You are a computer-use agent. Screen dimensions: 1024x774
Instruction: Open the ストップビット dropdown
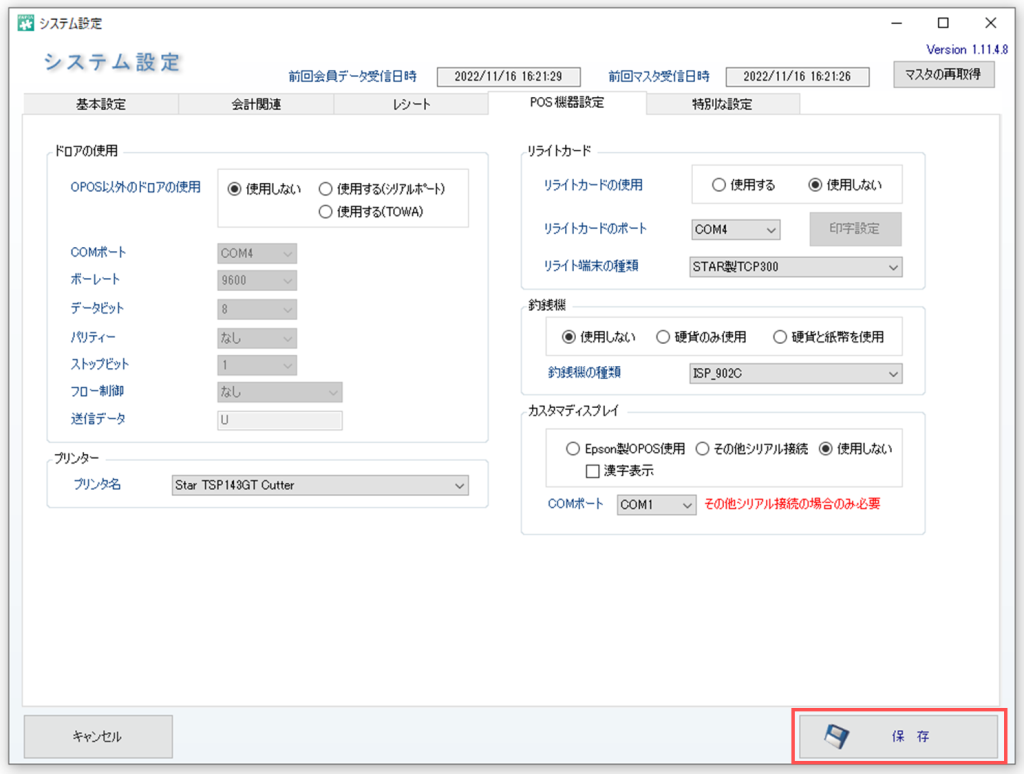[257, 365]
